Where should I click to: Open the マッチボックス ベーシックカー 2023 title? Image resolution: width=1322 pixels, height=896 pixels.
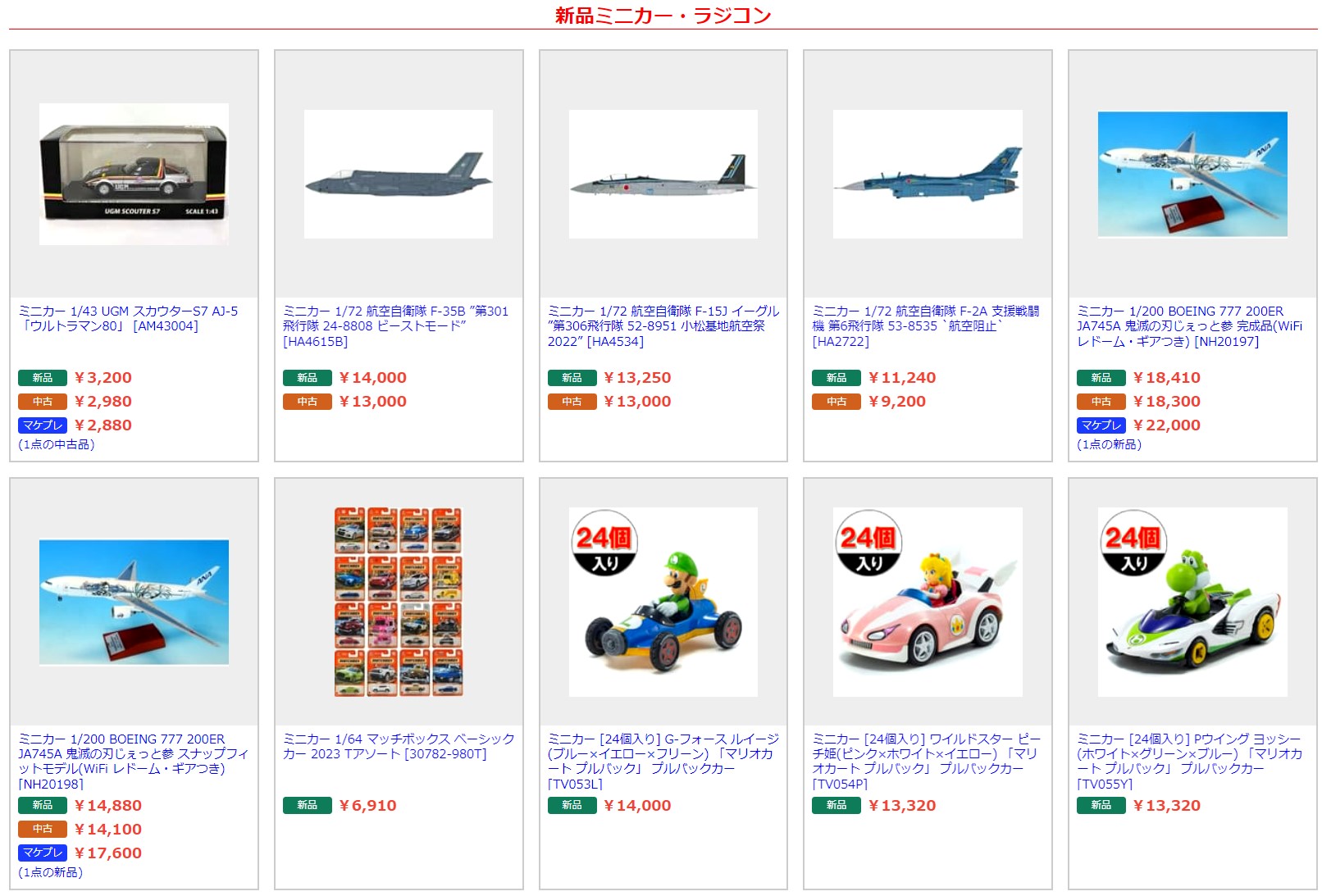(x=399, y=747)
